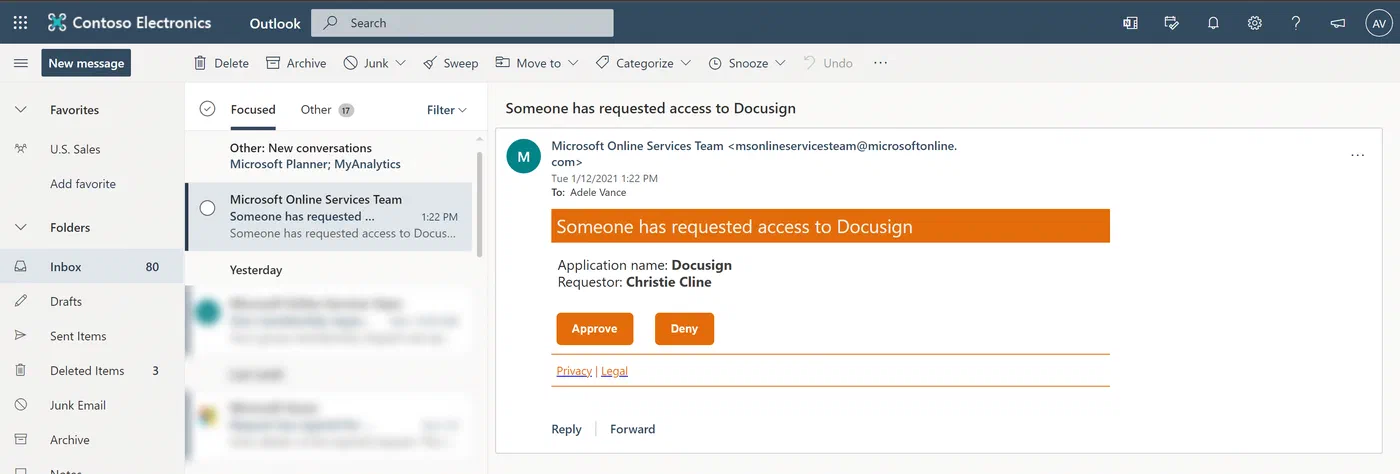
Task: Open the toolbar more options ellipsis
Action: point(880,63)
